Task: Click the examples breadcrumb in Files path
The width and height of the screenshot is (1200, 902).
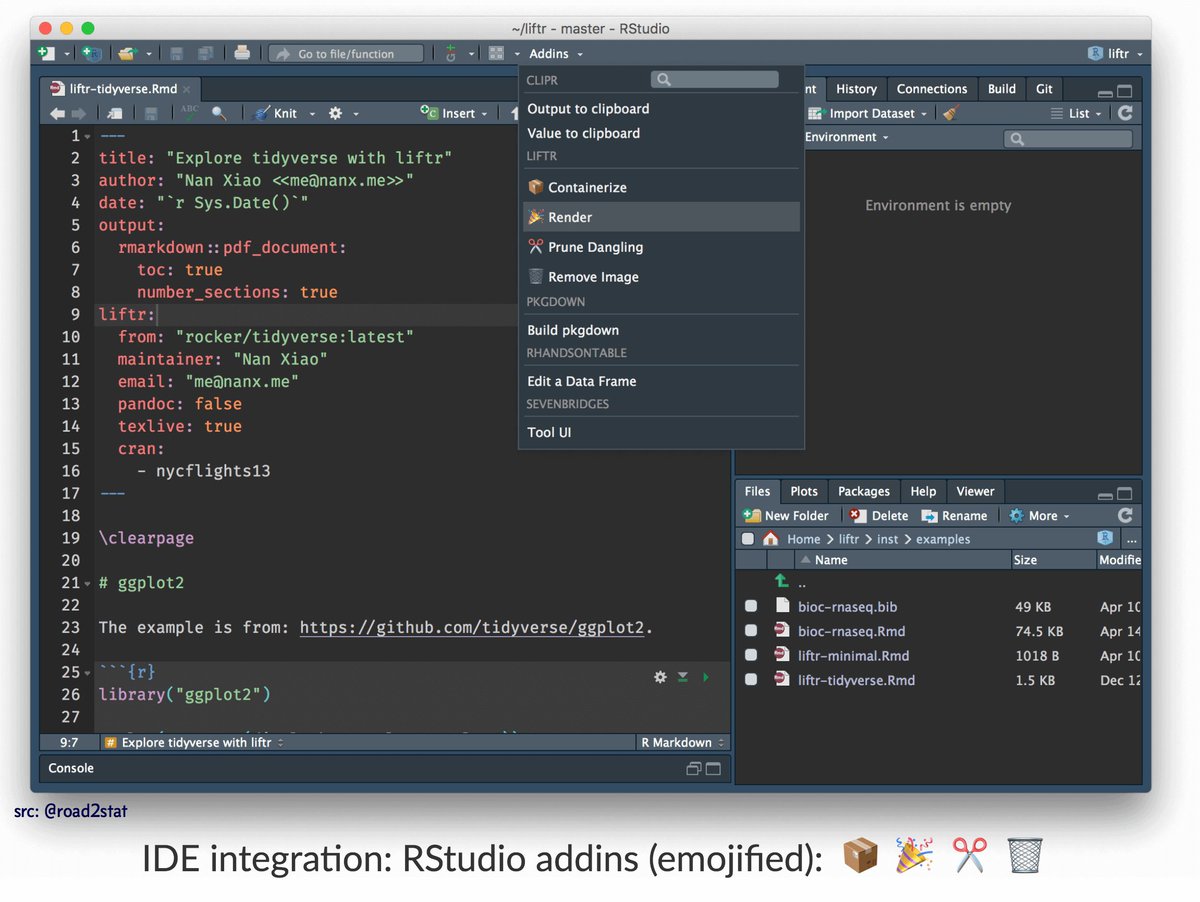Action: [x=943, y=539]
